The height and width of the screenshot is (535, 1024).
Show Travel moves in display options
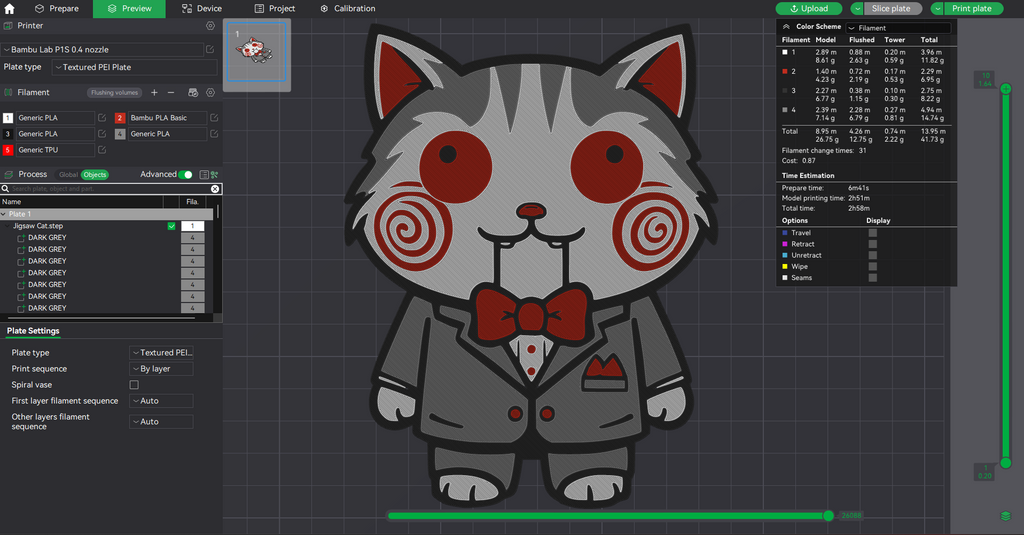872,233
